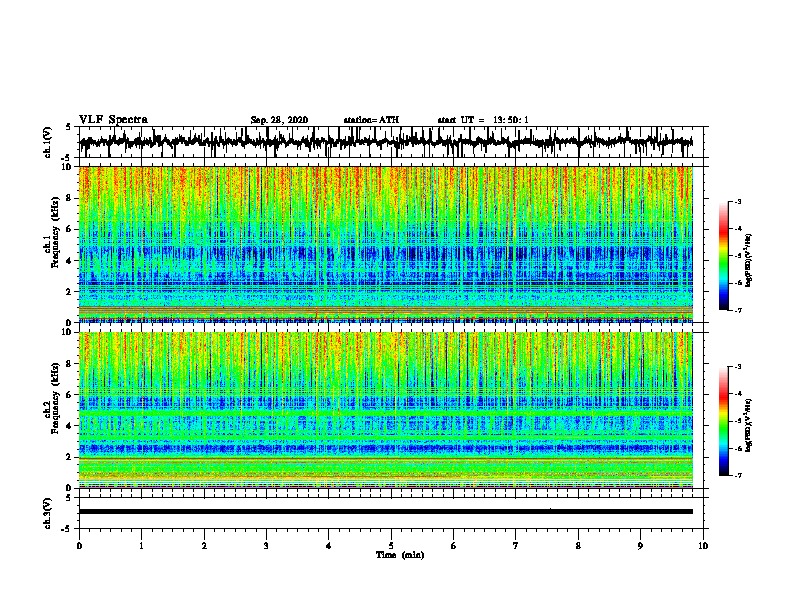Click the "5" tick on ch.3(V) axis
This screenshot has width=792, height=612.
coord(68,498)
